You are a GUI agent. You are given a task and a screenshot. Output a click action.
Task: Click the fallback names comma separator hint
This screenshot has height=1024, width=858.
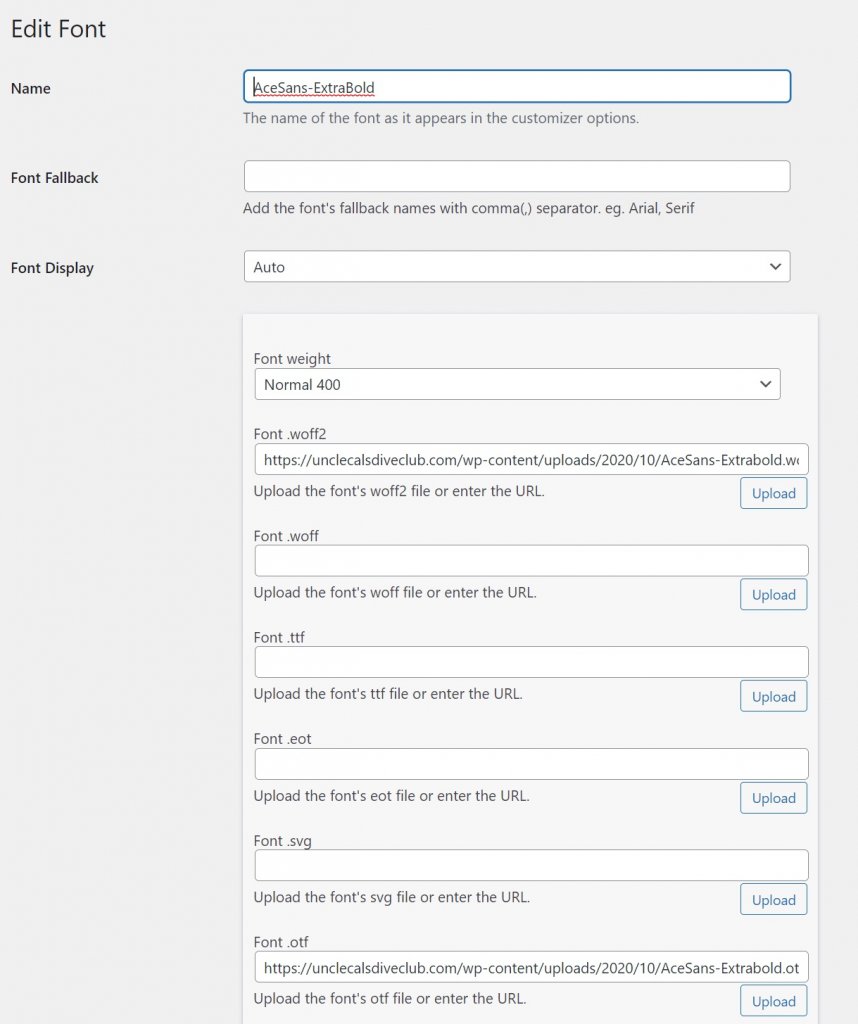468,208
